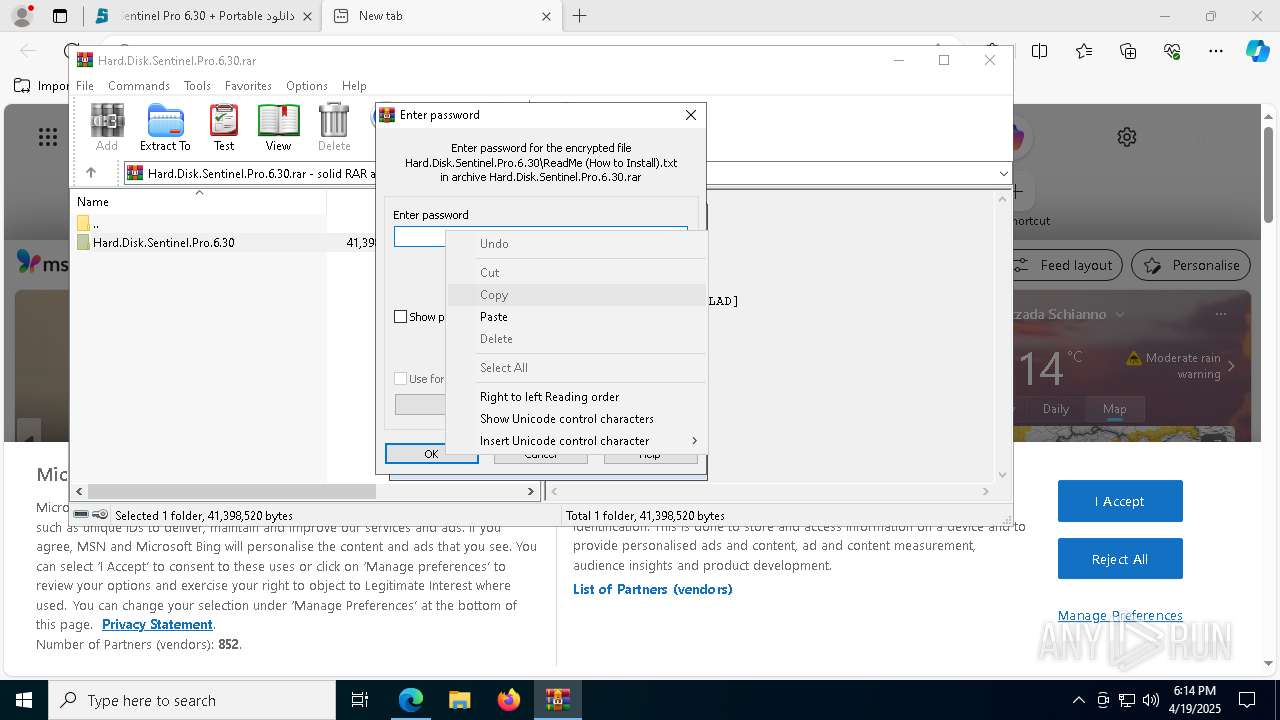The image size is (1280, 720).
Task: Open the Tools menu
Action: coord(197,86)
